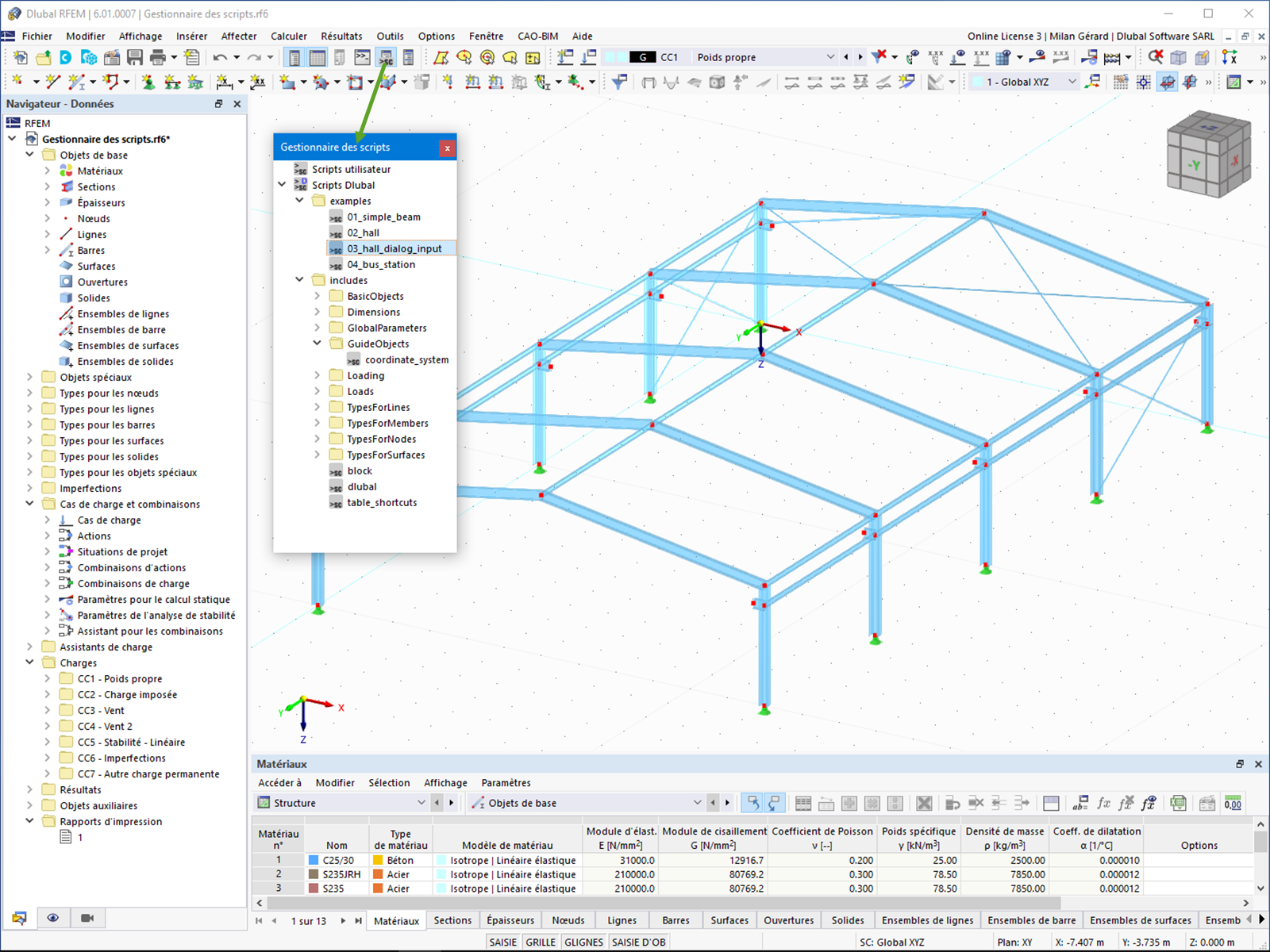Toggle GRILLE in status bar
This screenshot has width=1270, height=952.
click(x=541, y=942)
